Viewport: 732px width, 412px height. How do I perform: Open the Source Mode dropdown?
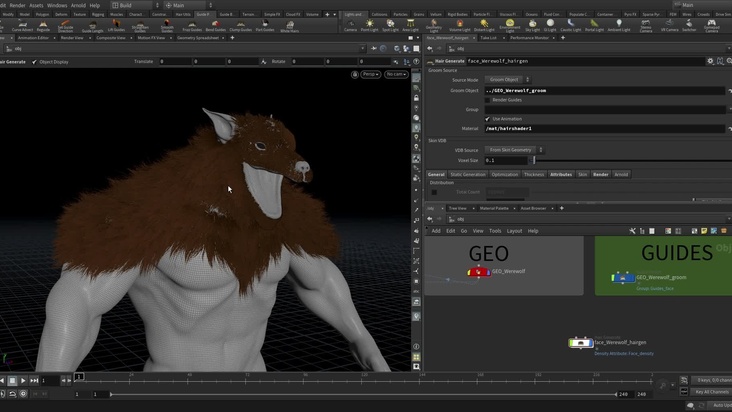(507, 80)
